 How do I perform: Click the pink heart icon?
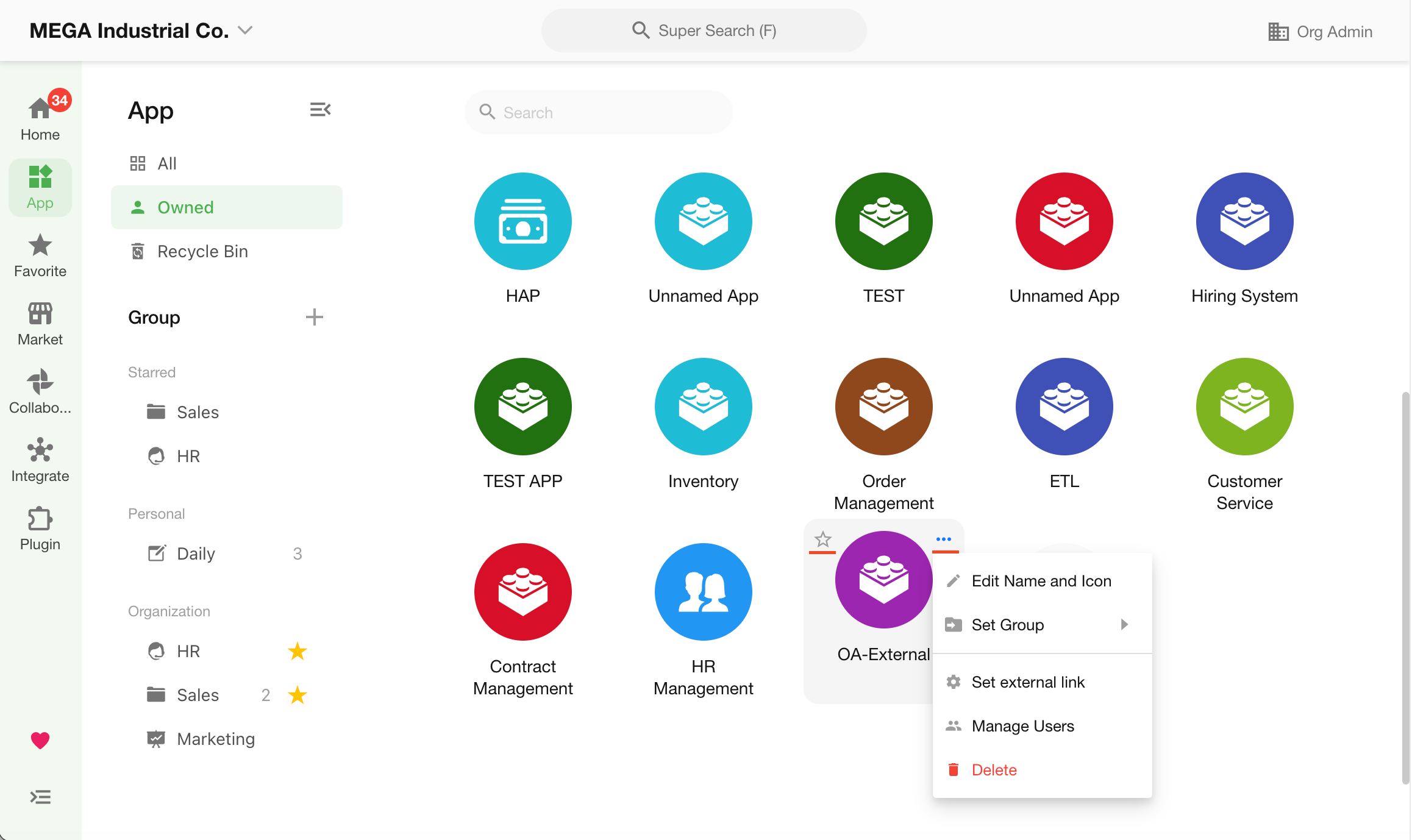(x=40, y=739)
